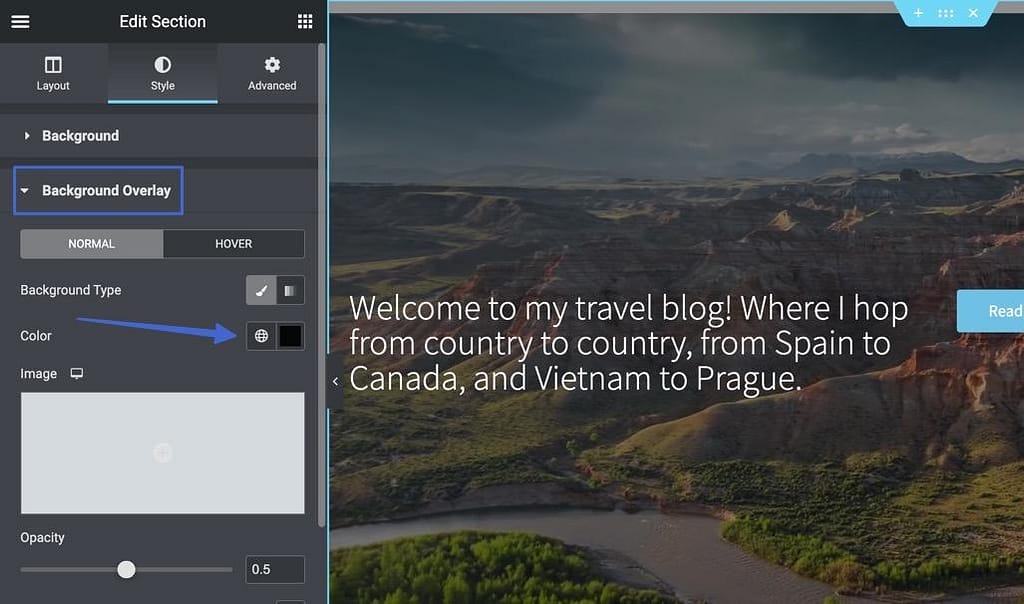1024x604 pixels.
Task: Pick the black overlay color swatch
Action: tap(290, 336)
